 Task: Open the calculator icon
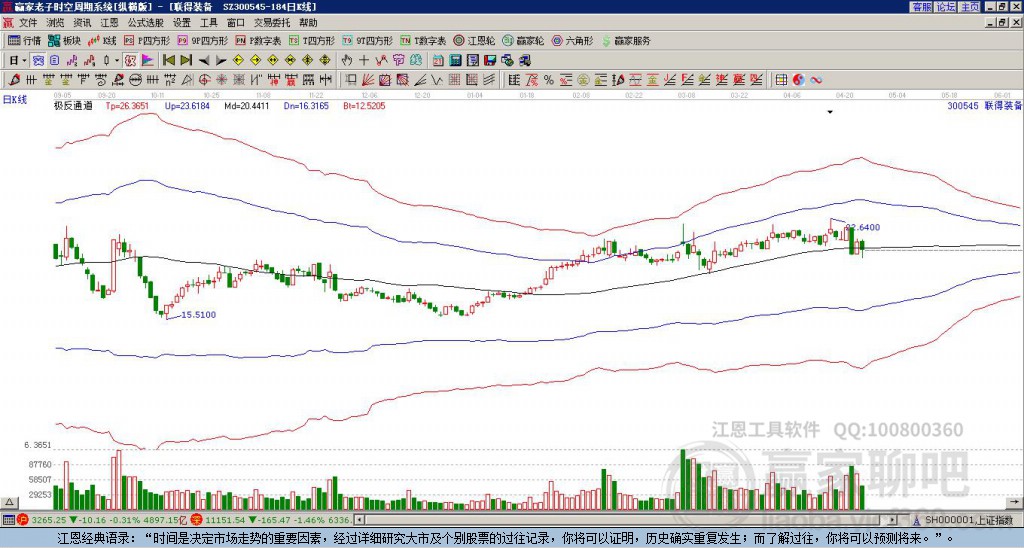(455, 60)
